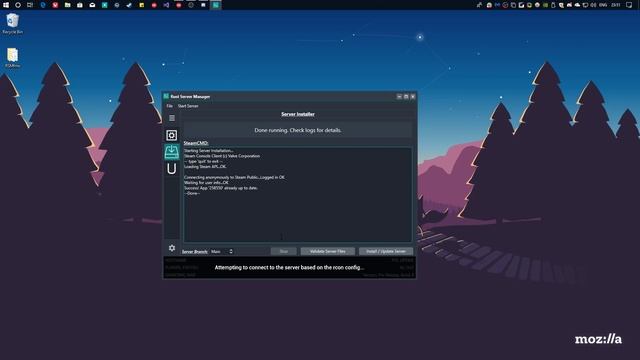Click the 'Attempting to connect to the server' message
Viewport: 640px width, 360px height.
[289, 267]
